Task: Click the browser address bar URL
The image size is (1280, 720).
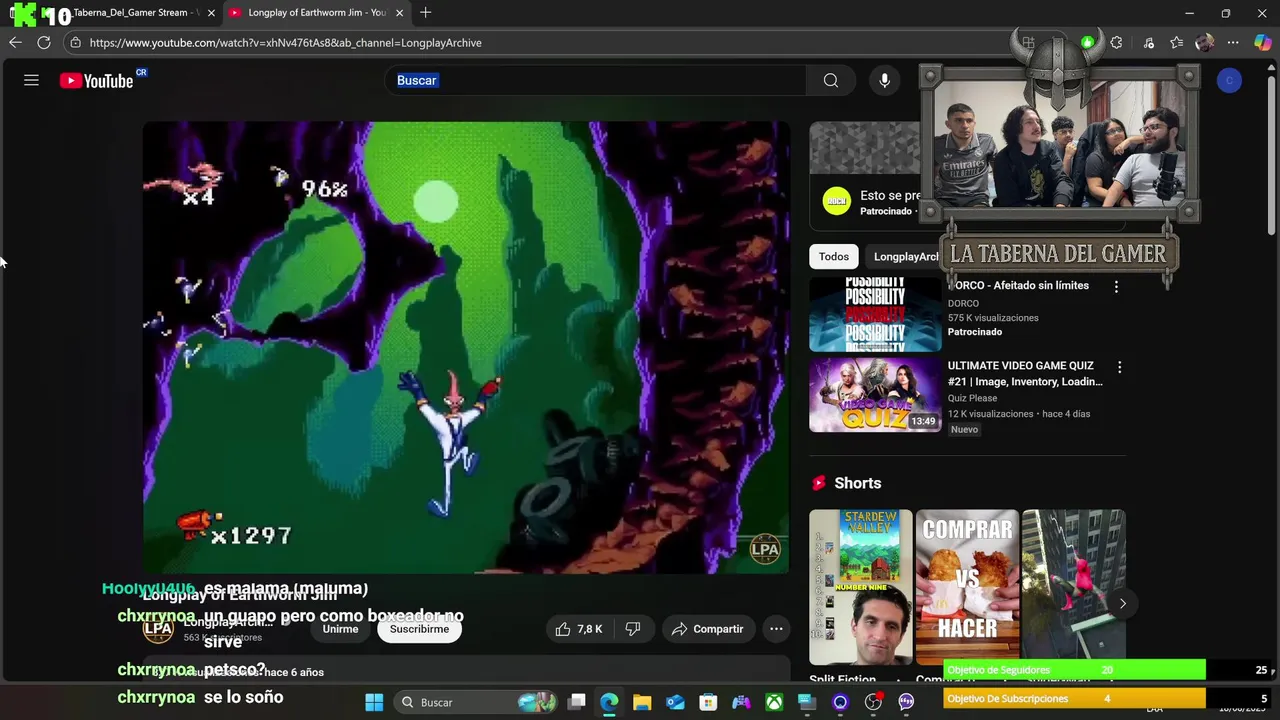Action: tap(286, 43)
